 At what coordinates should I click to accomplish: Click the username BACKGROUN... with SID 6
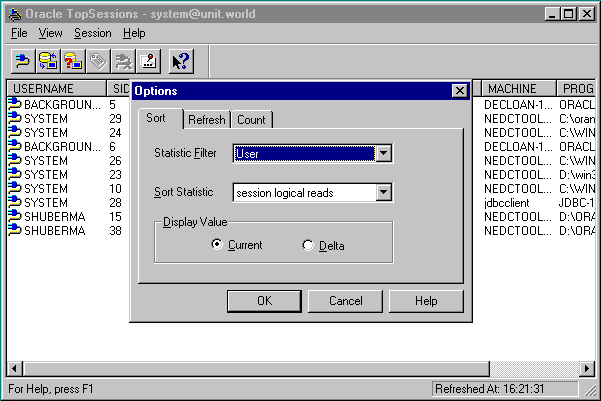click(62, 146)
